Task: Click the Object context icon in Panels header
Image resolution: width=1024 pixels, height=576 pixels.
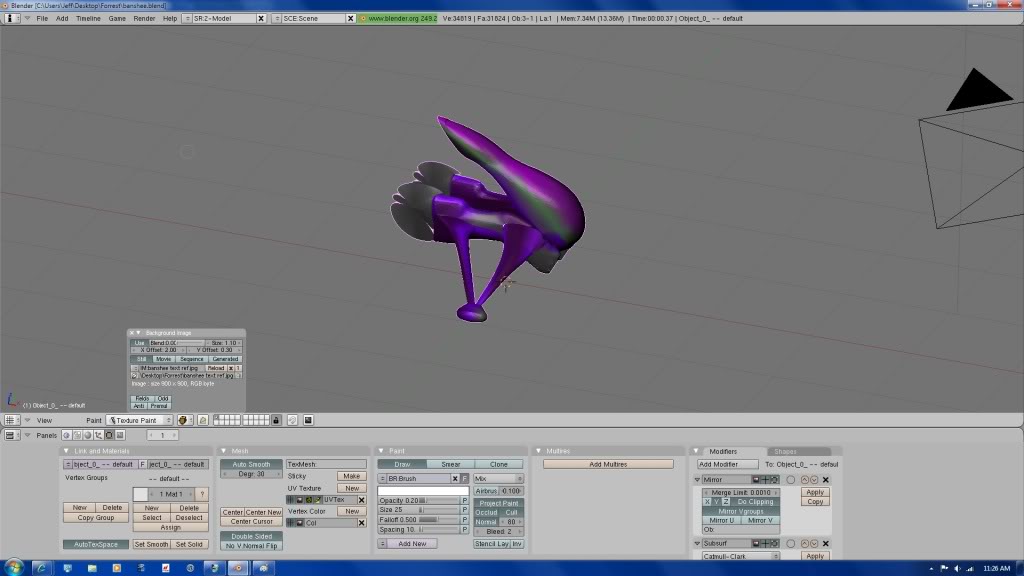Action: point(99,435)
